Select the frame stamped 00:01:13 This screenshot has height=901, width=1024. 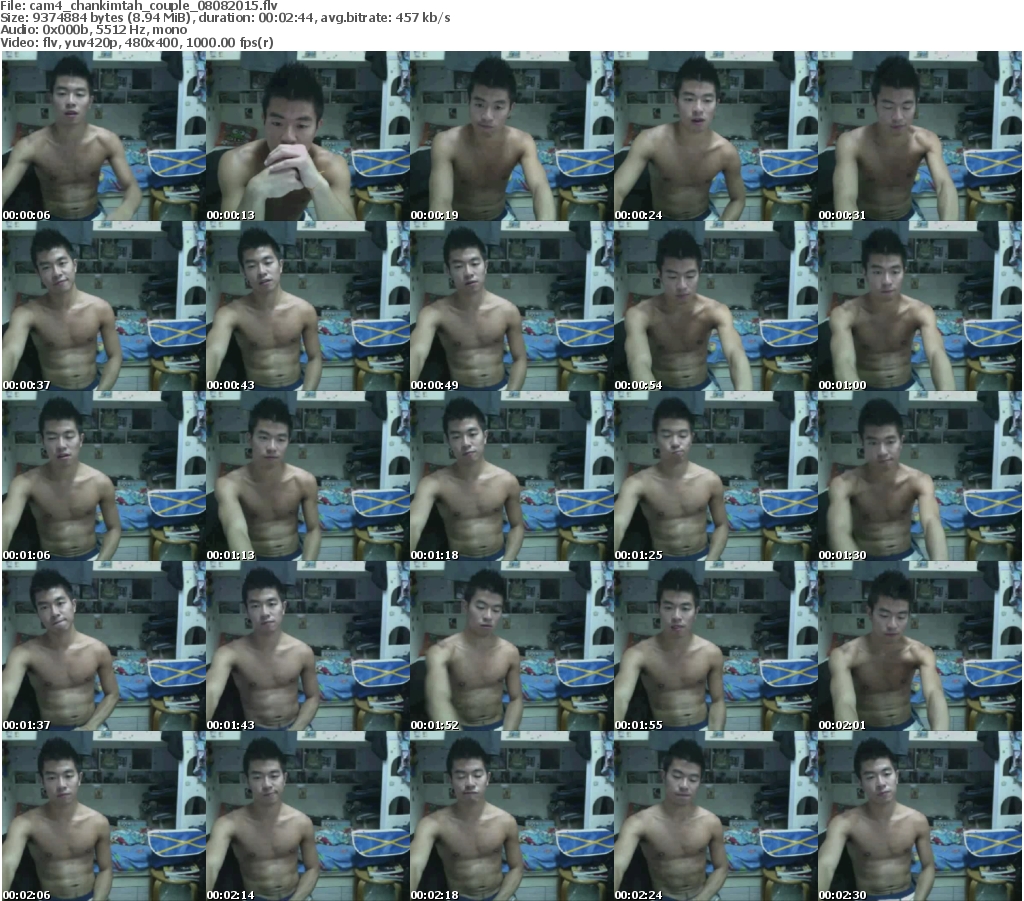point(308,476)
